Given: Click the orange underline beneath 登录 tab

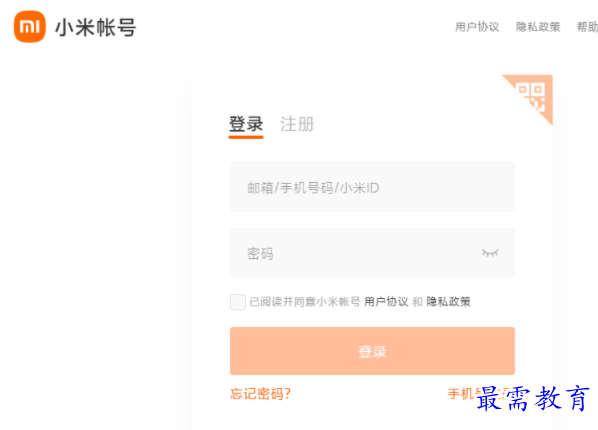Looking at the screenshot, I should (x=246, y=137).
